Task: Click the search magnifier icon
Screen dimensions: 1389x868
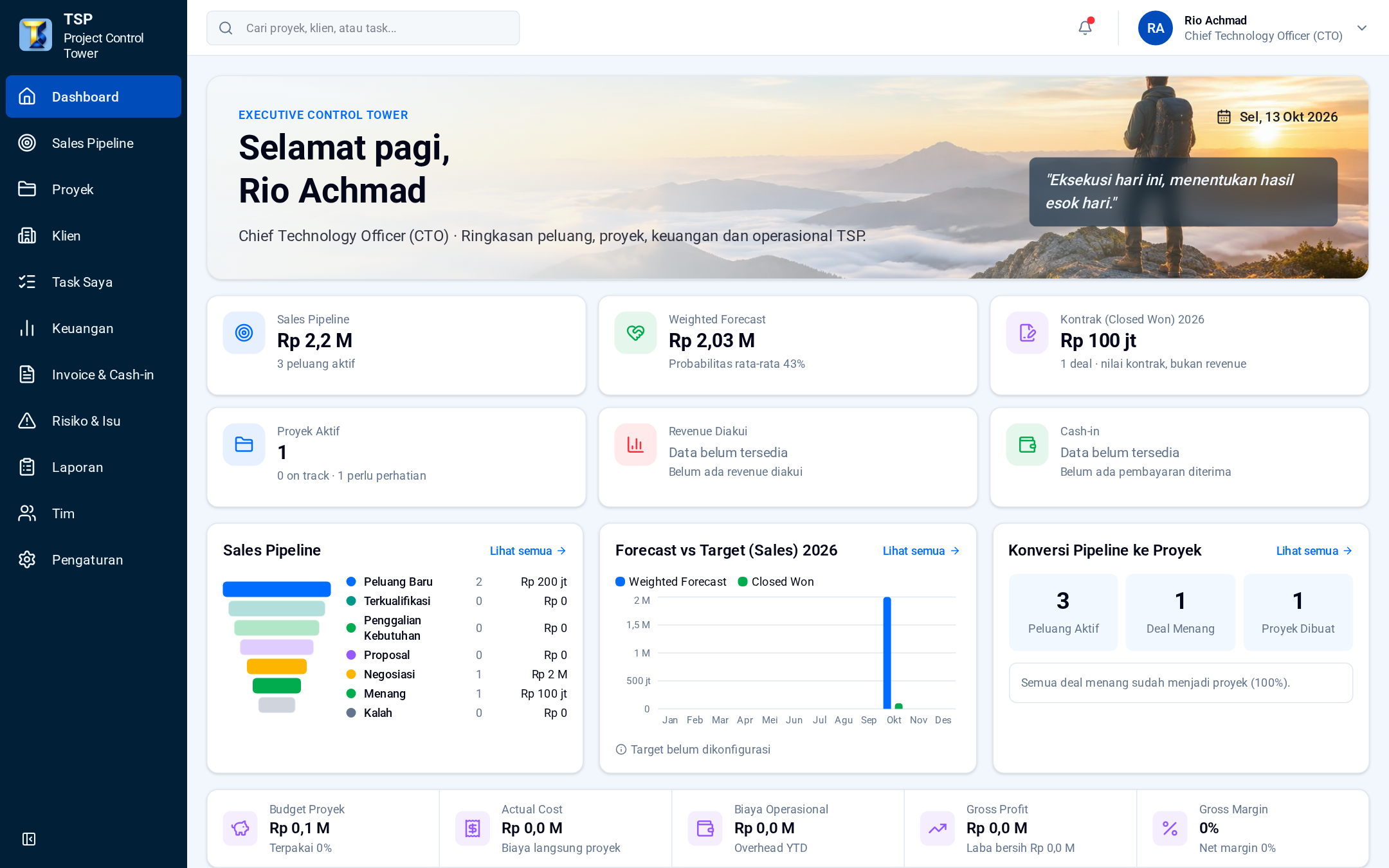Action: click(x=226, y=28)
